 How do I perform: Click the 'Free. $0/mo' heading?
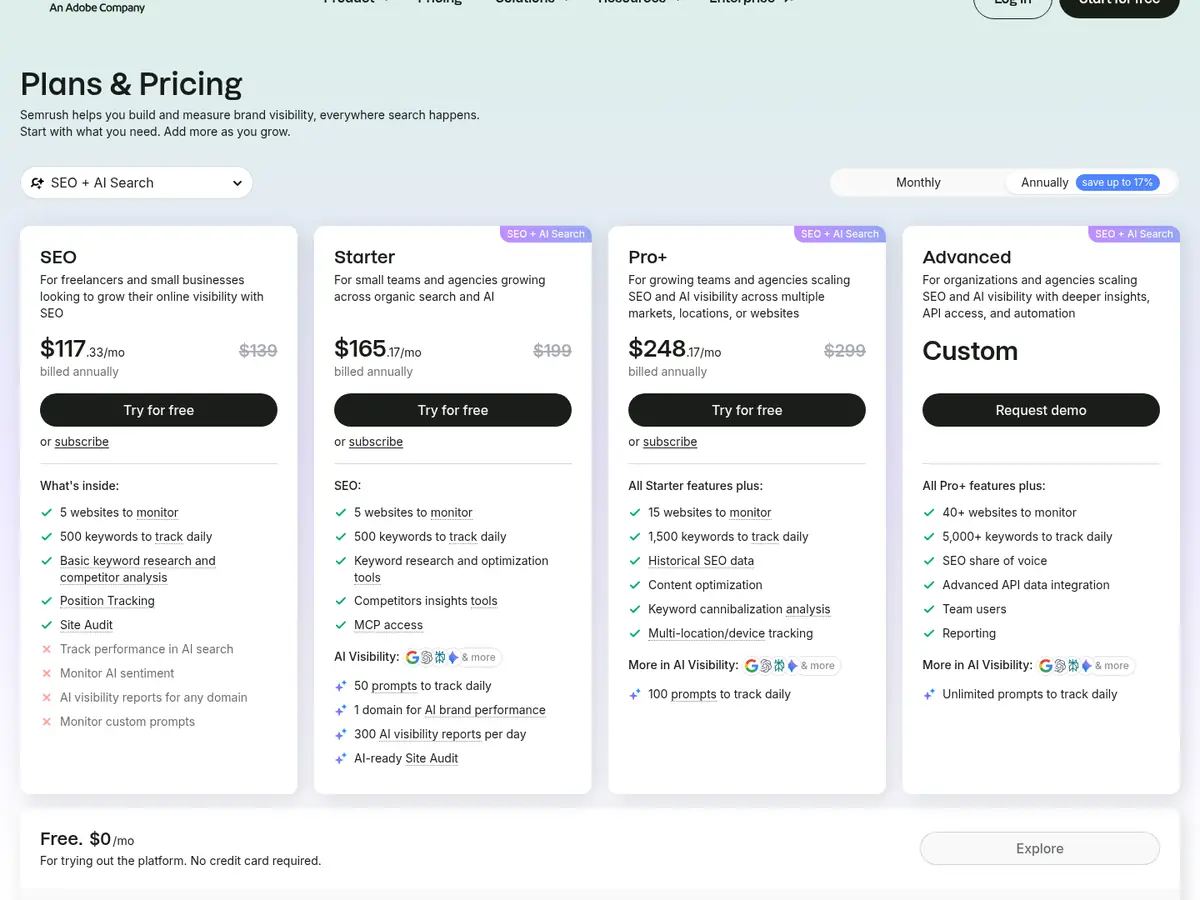click(x=87, y=839)
